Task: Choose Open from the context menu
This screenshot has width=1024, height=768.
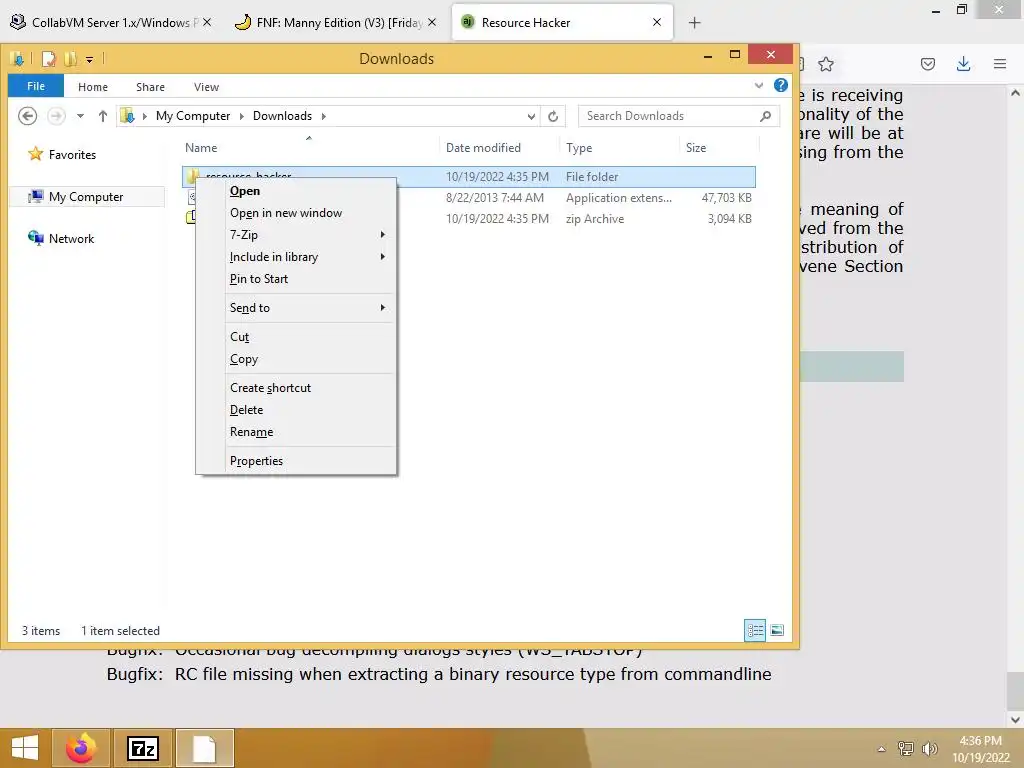Action: click(296, 191)
